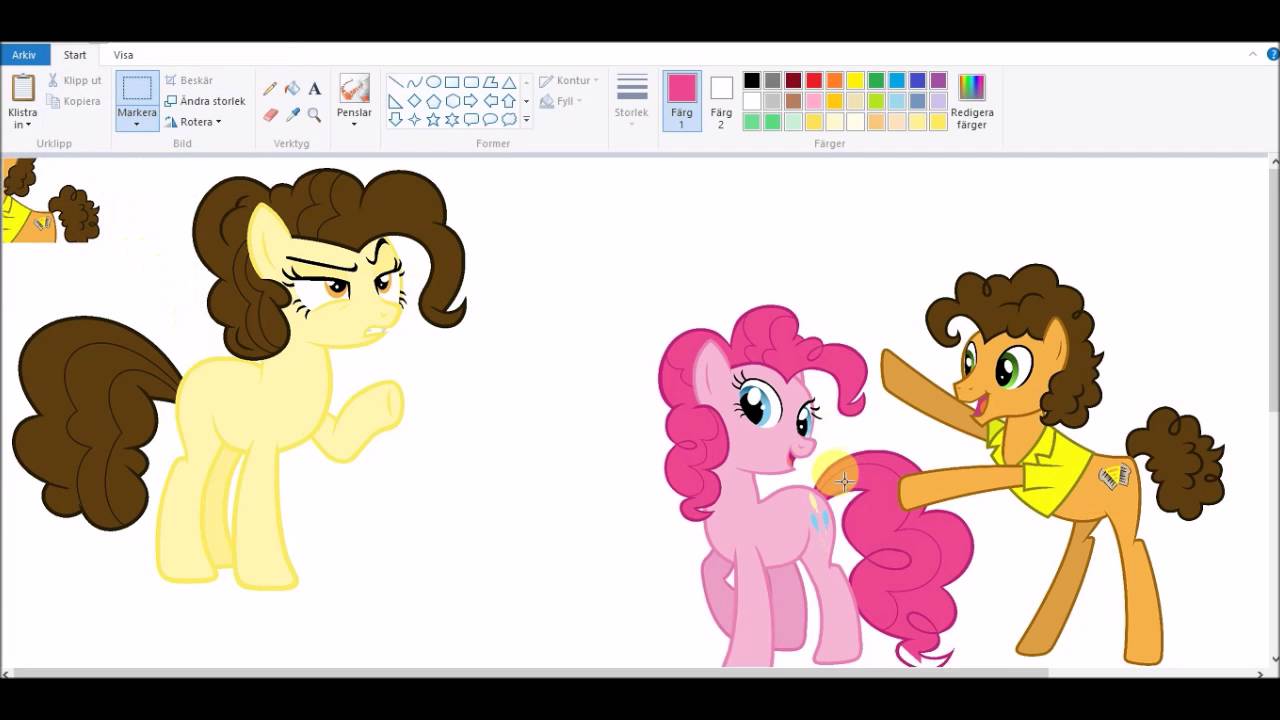Choose the straight Line shape
This screenshot has height=720, width=1280.
point(395,82)
